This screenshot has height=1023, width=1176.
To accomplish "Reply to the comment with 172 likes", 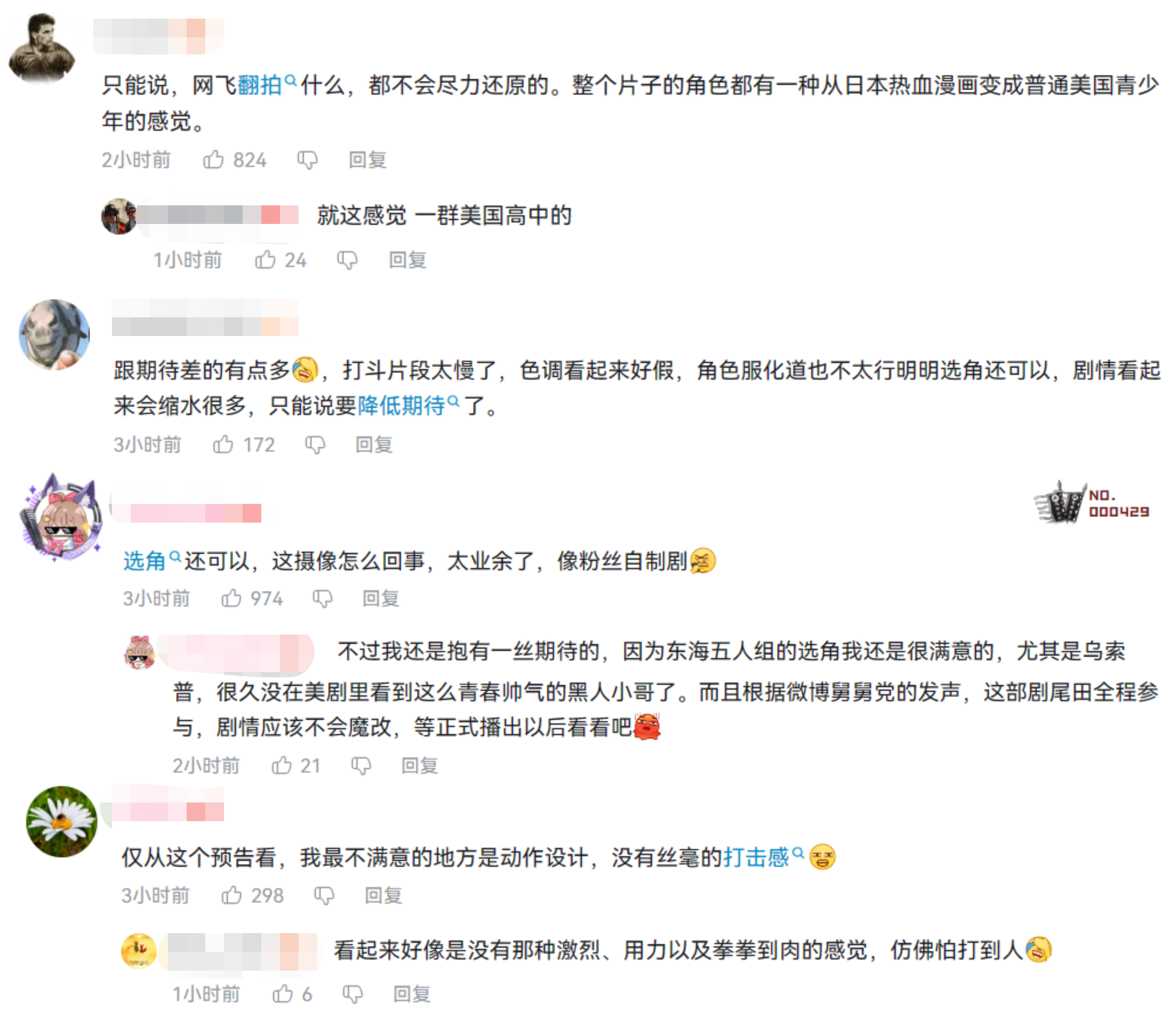I will (x=374, y=444).
